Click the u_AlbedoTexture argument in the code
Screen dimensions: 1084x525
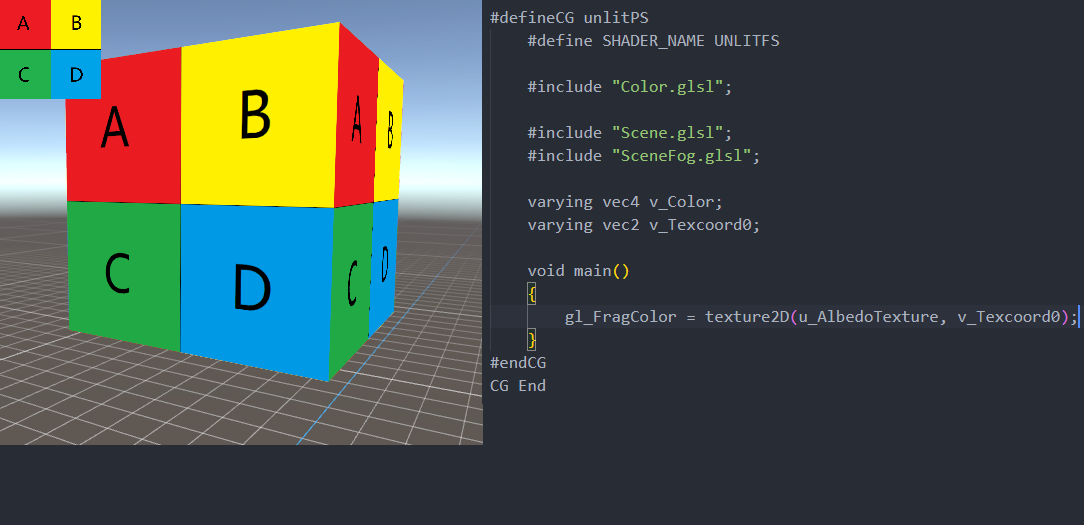(867, 317)
